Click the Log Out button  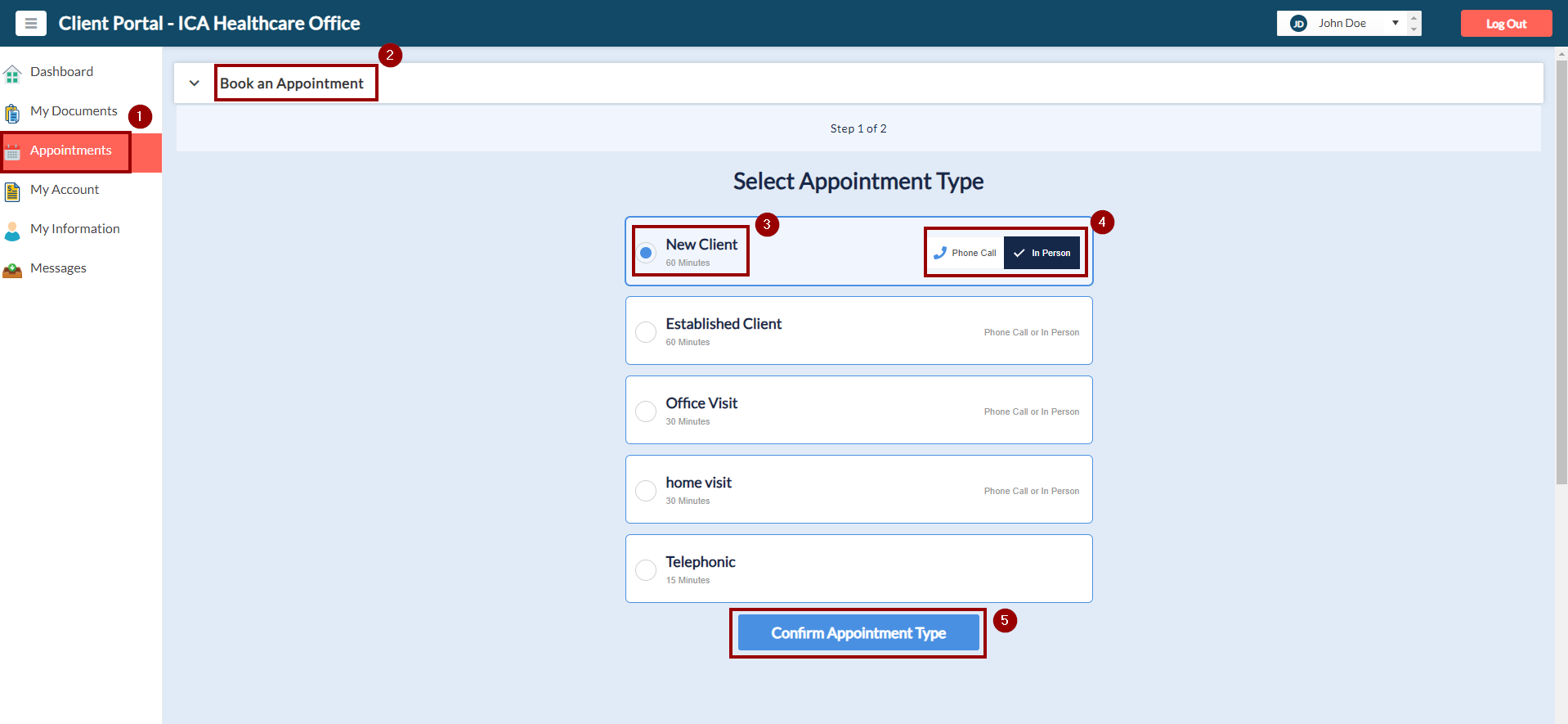(1506, 24)
